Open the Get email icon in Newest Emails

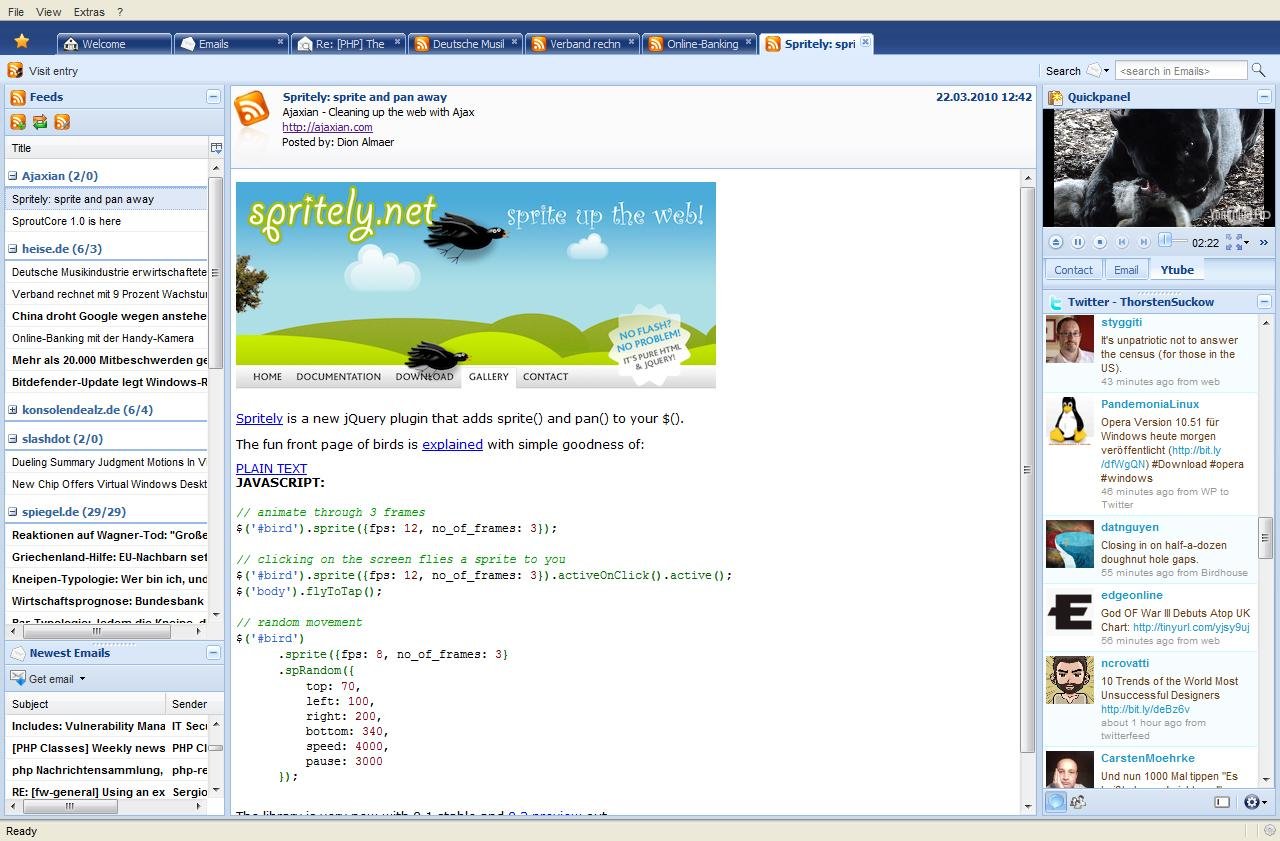(17, 678)
